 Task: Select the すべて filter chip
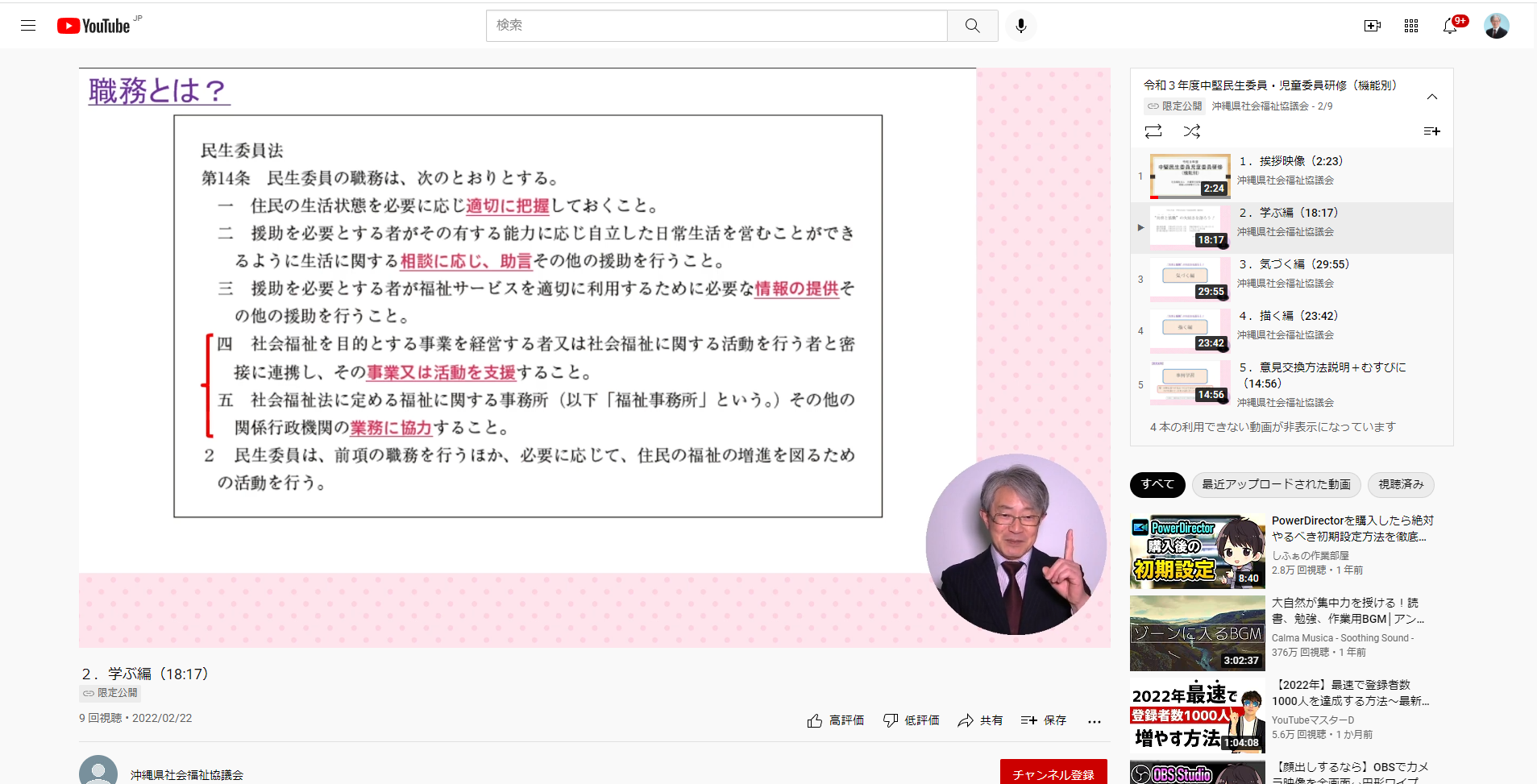tap(1157, 484)
